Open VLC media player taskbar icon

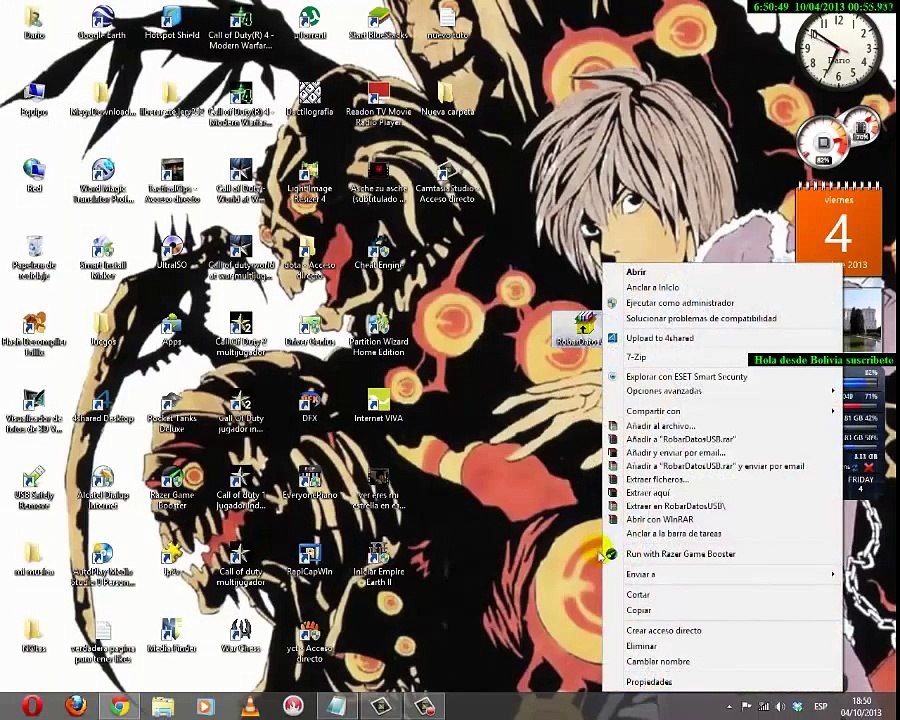(249, 706)
